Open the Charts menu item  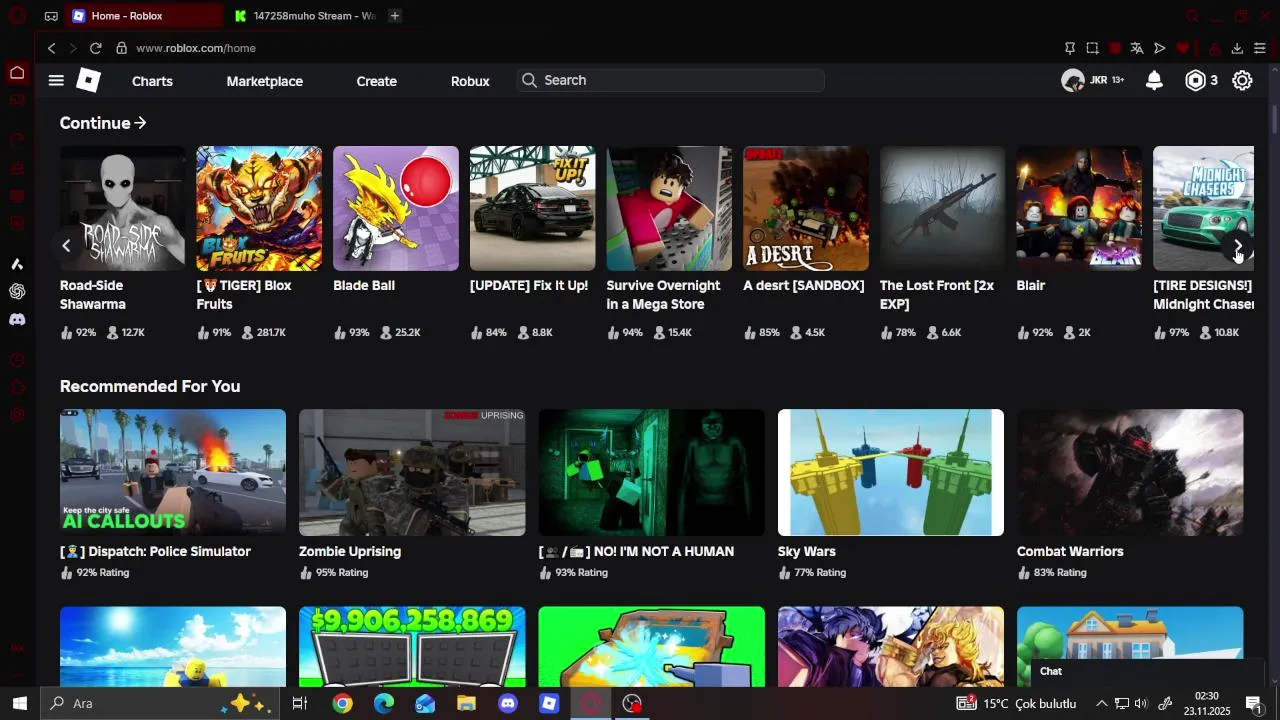click(152, 81)
